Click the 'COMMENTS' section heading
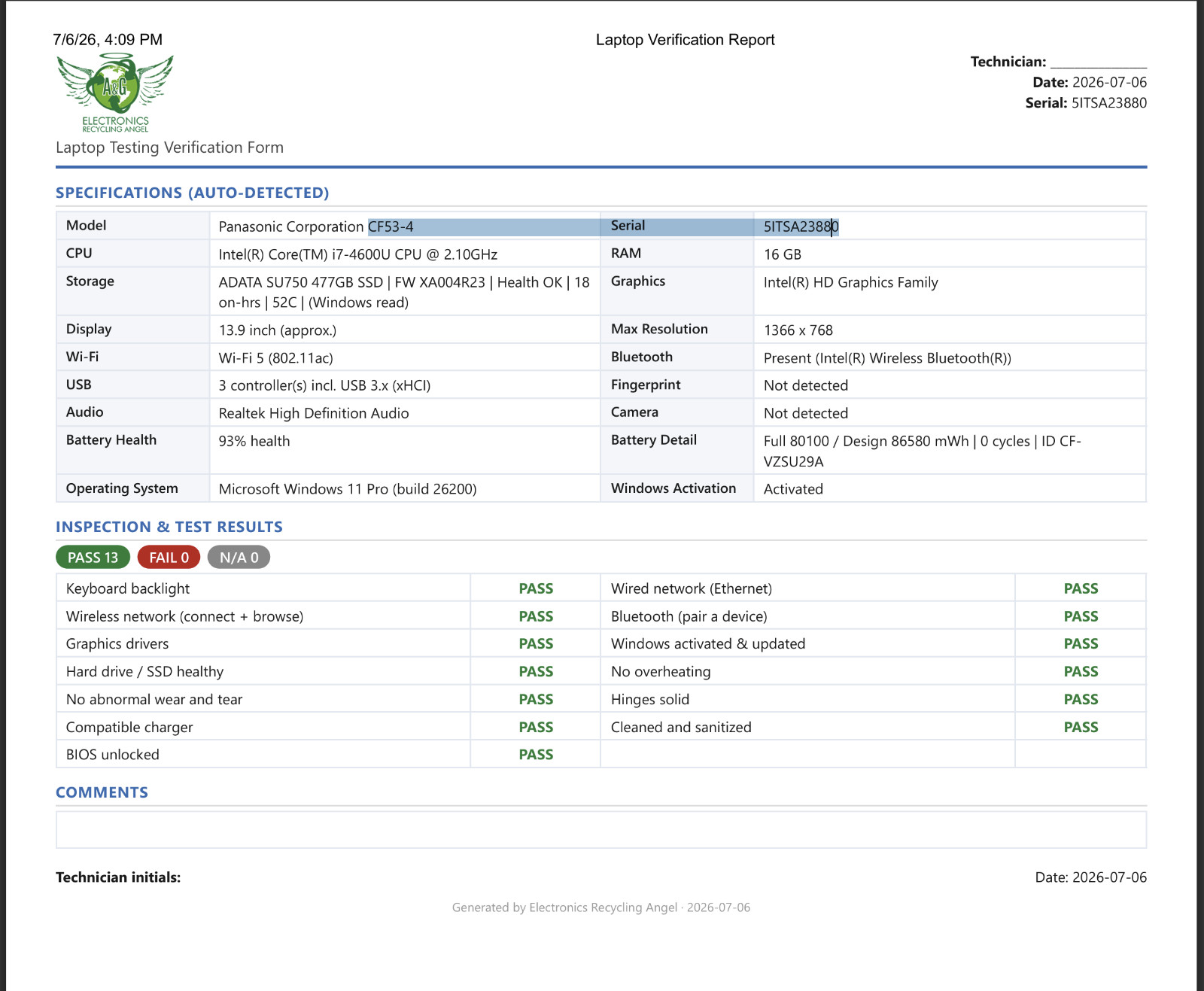 point(102,792)
